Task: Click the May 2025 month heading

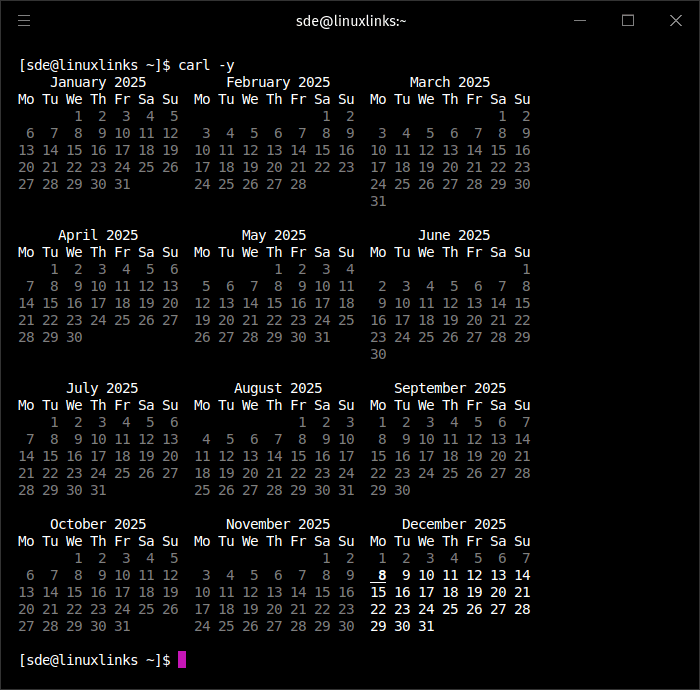Action: point(274,235)
